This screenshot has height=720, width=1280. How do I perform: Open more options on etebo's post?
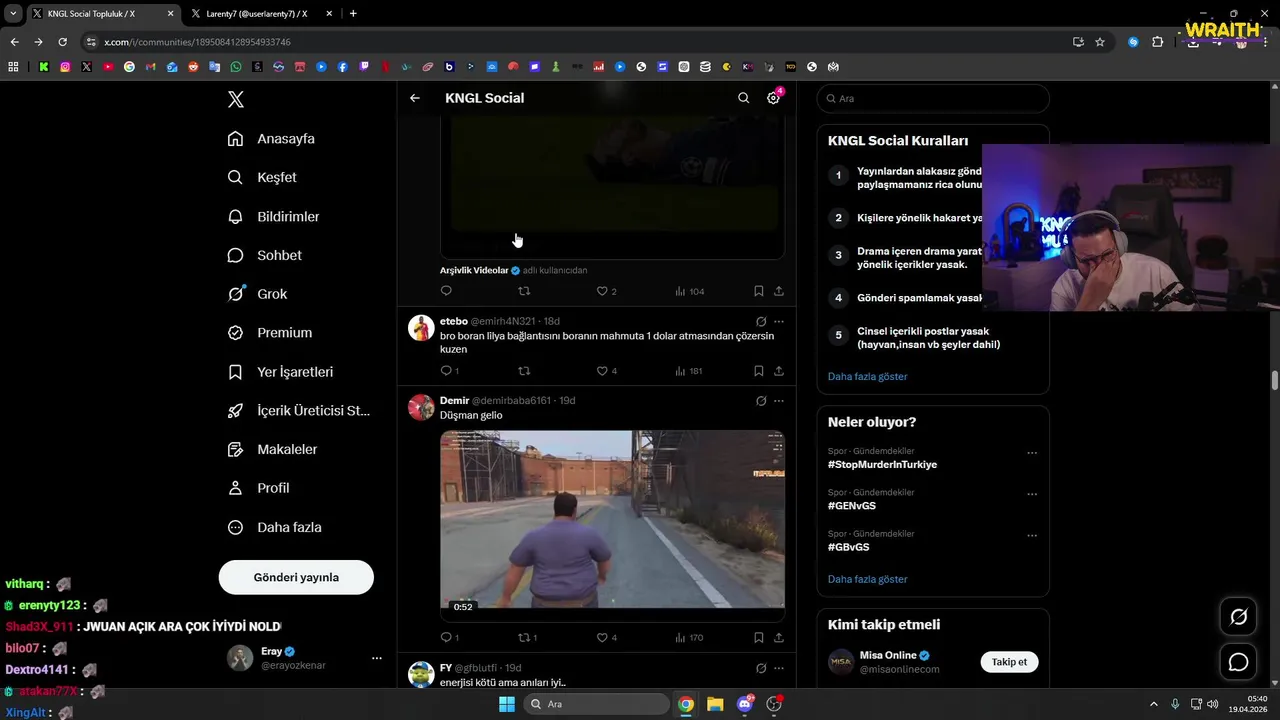pos(779,321)
